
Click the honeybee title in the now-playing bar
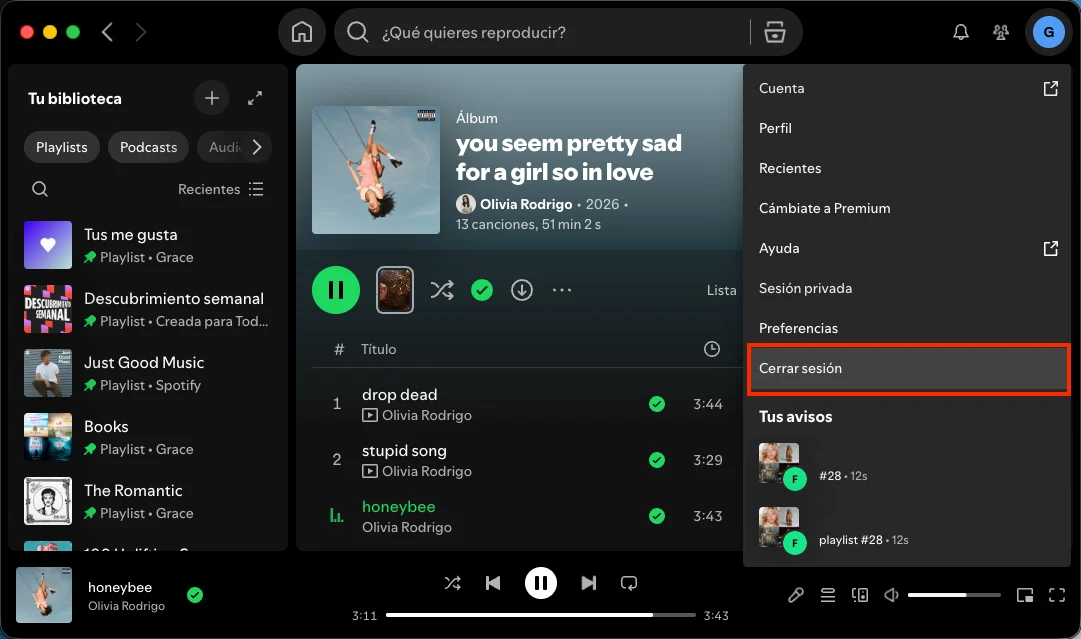tap(120, 587)
